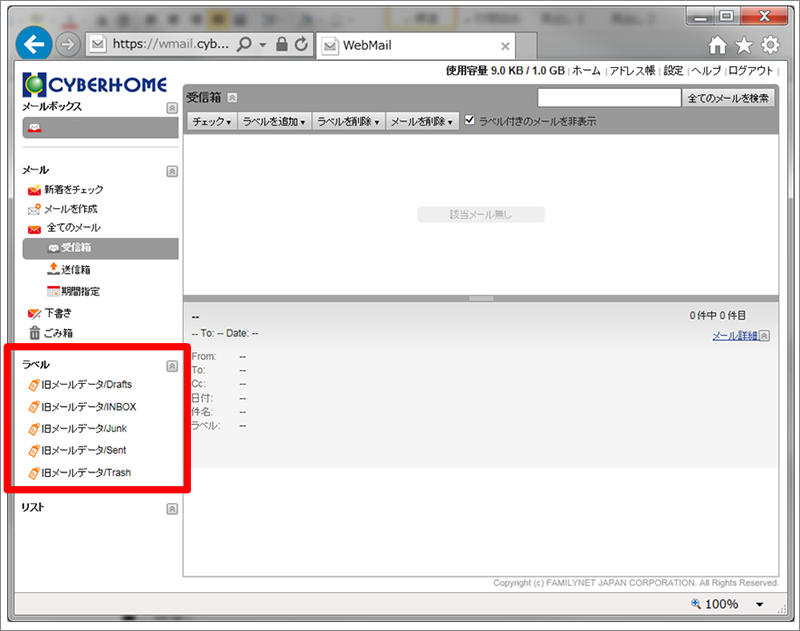Click 新着をチェック envelope icon
The image size is (800, 631).
click(35, 190)
